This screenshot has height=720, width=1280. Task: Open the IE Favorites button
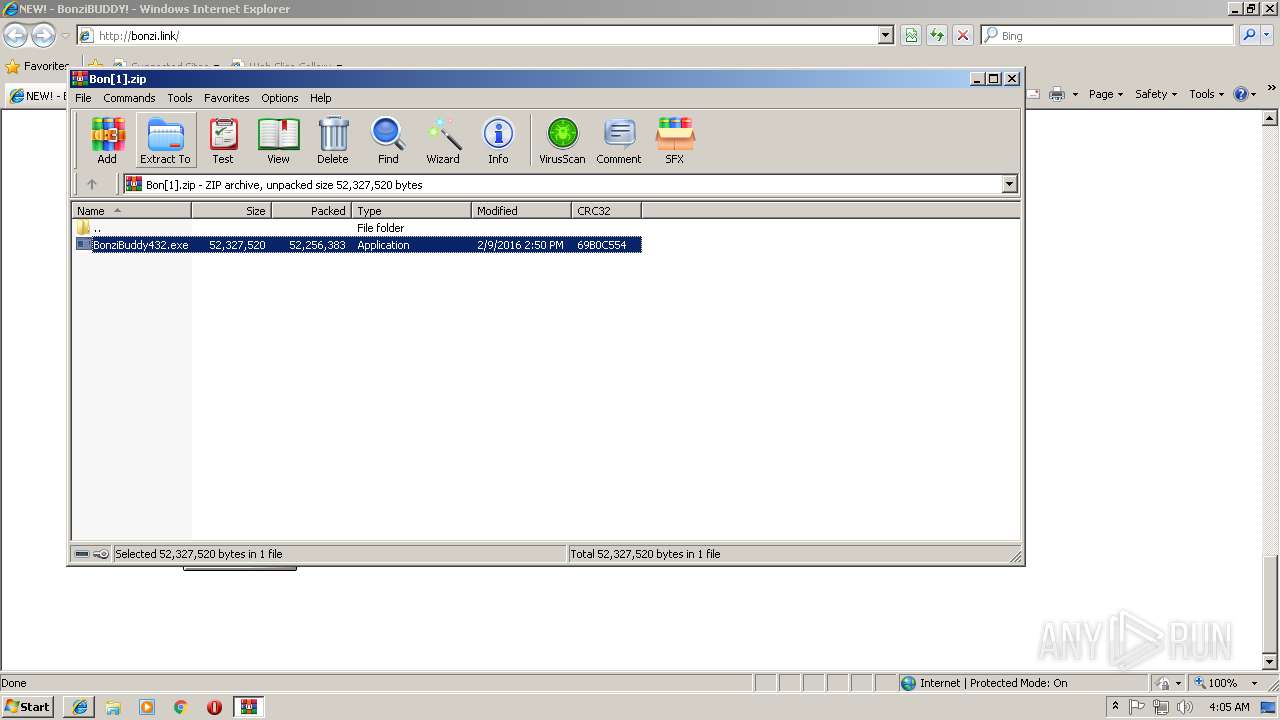[37, 66]
